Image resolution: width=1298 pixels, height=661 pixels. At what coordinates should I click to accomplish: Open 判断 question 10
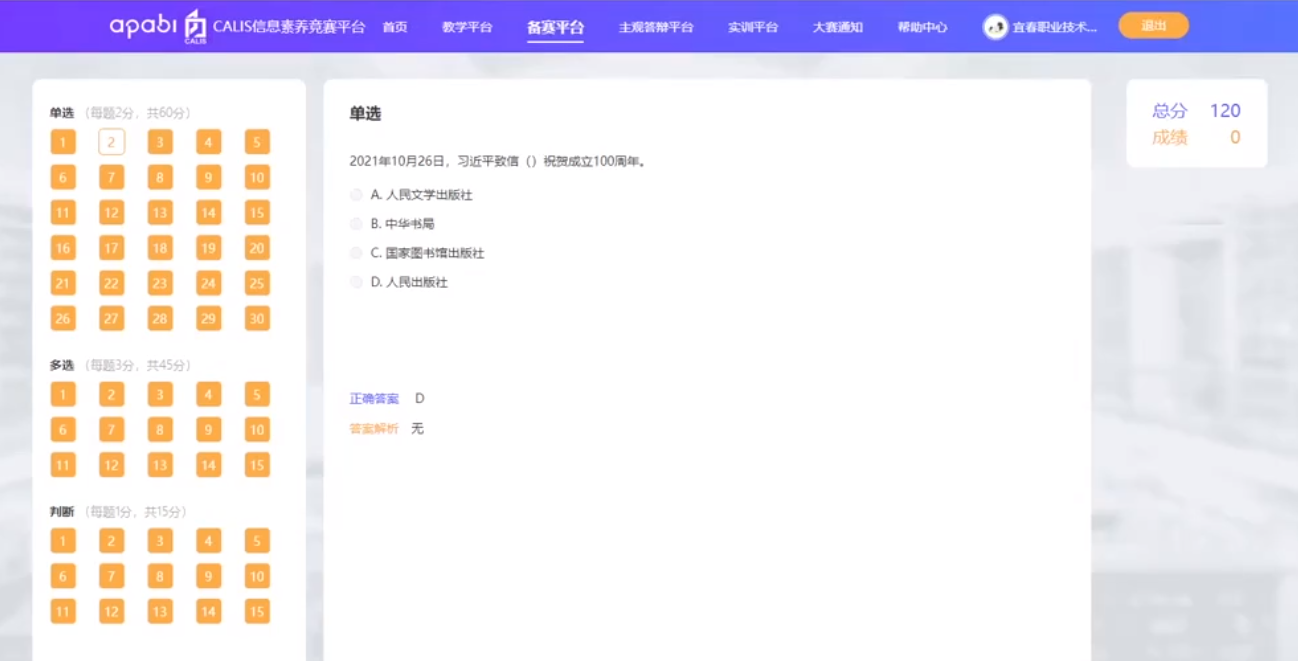[x=257, y=576]
